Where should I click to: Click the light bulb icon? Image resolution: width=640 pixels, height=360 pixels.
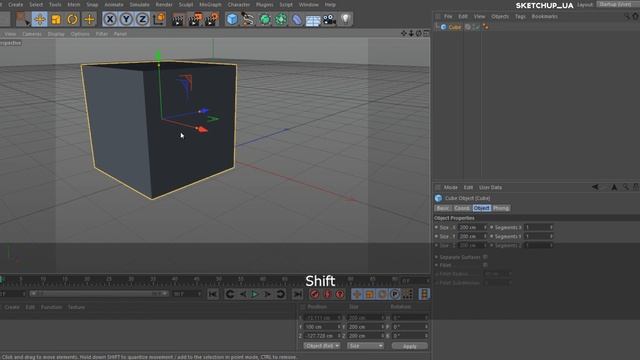[346, 19]
